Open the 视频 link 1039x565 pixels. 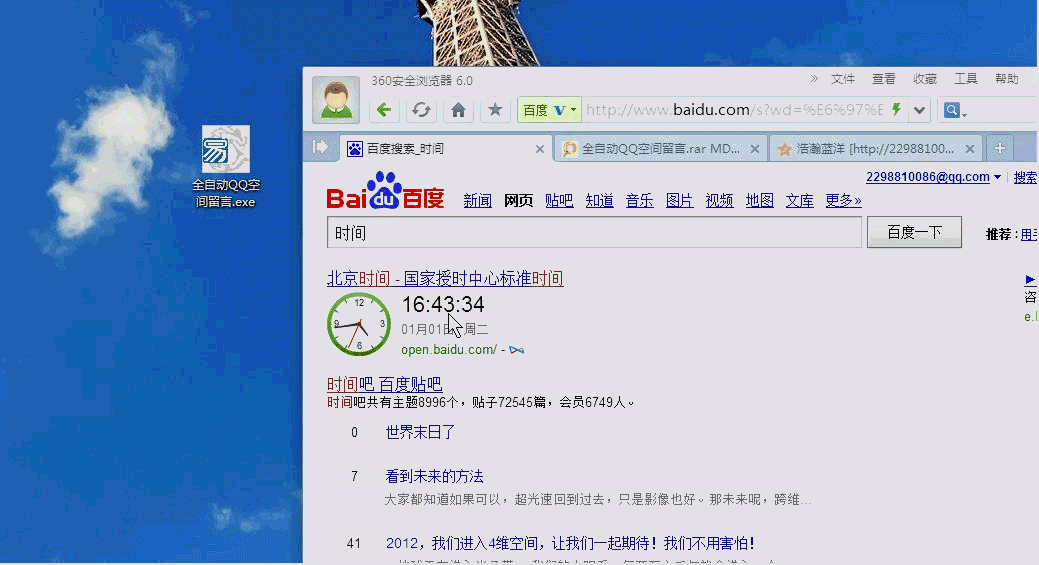(x=719, y=201)
